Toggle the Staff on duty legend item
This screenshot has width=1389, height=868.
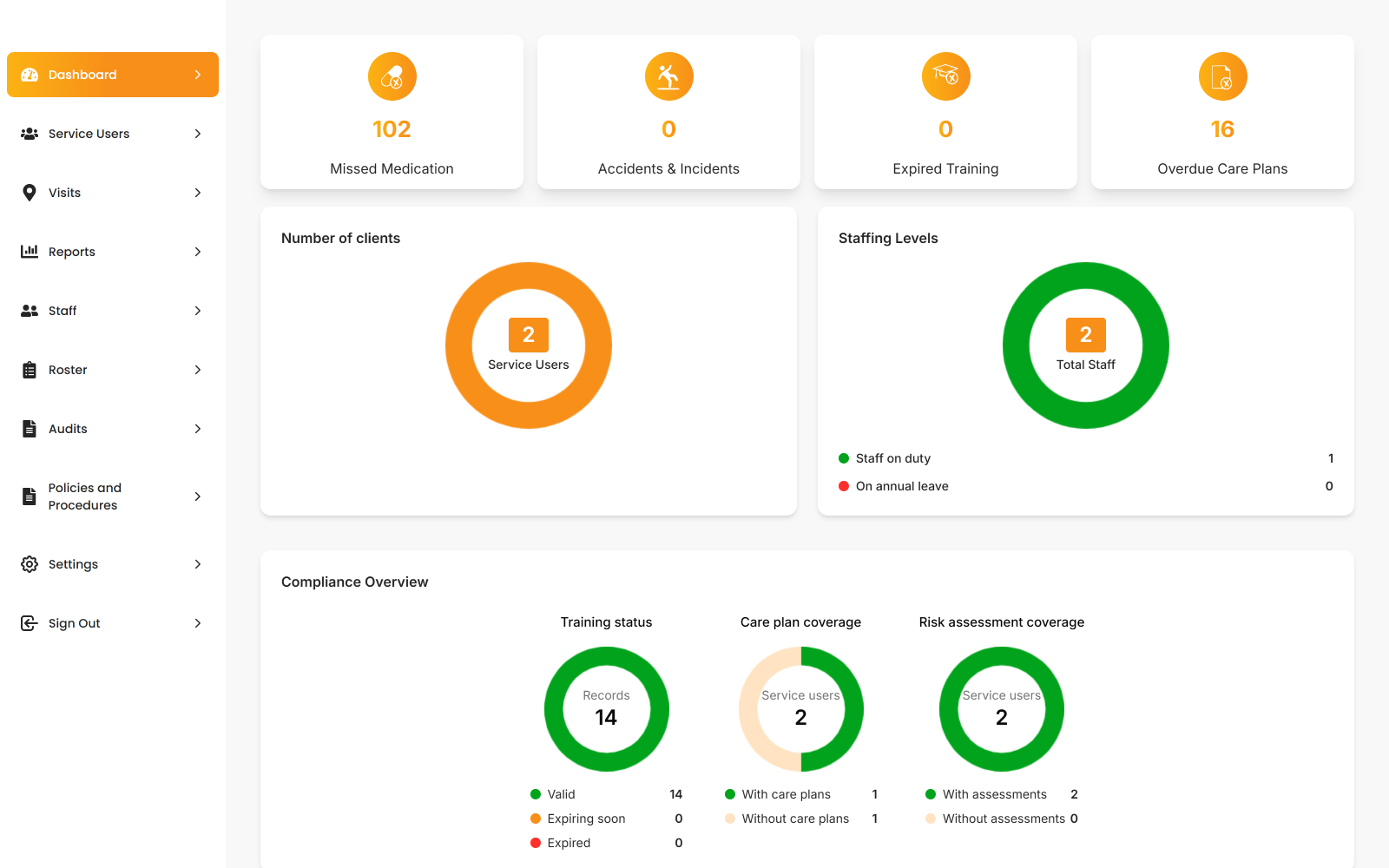coord(892,457)
